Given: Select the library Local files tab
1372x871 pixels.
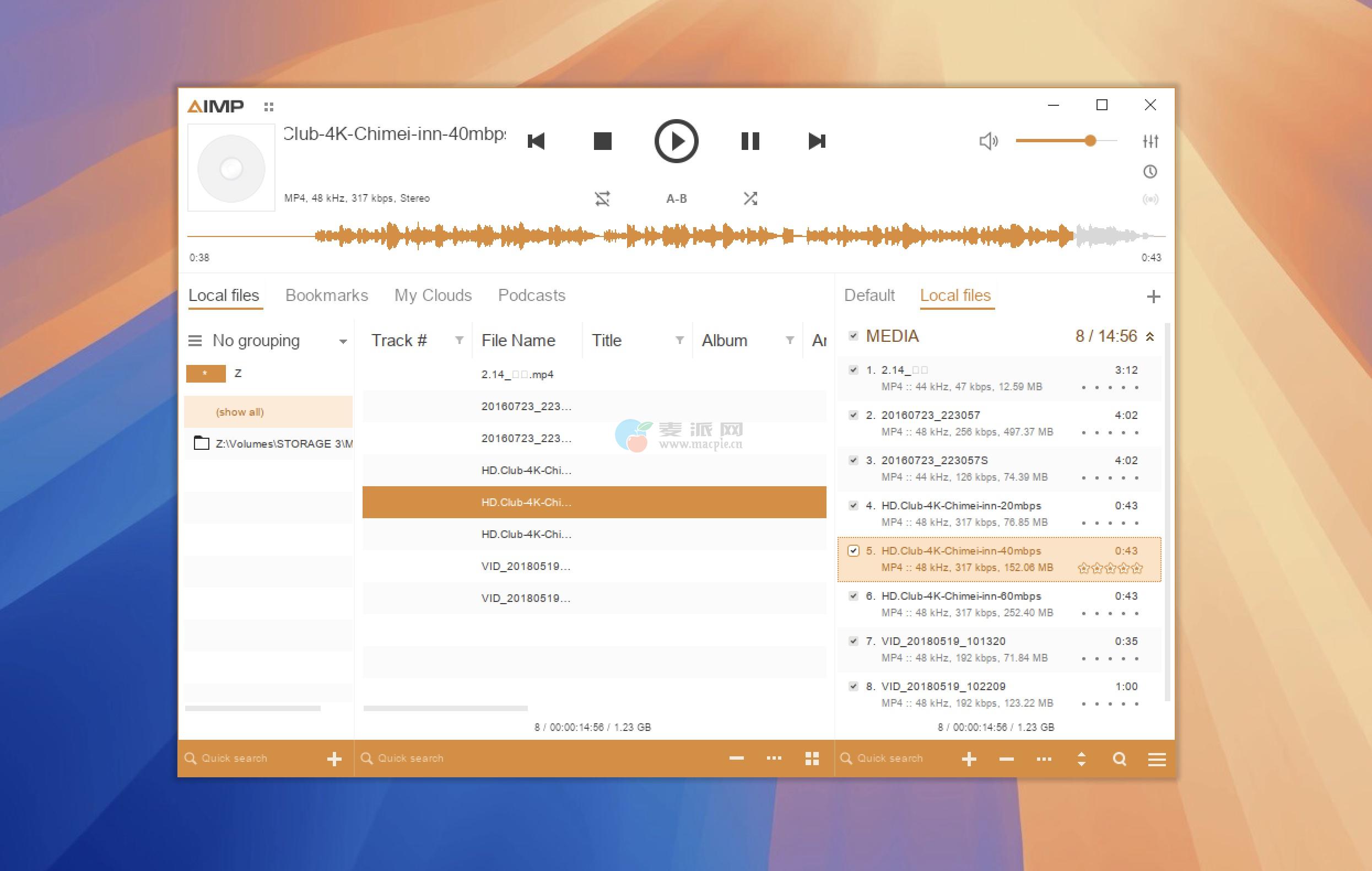Looking at the screenshot, I should point(224,295).
